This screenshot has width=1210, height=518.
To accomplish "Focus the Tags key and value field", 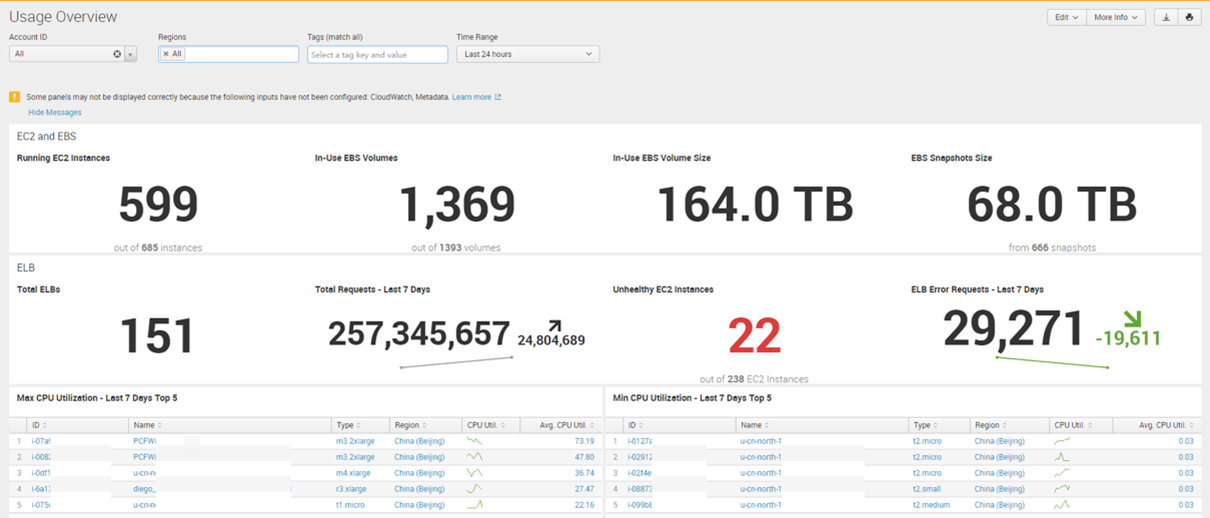I will pos(377,55).
